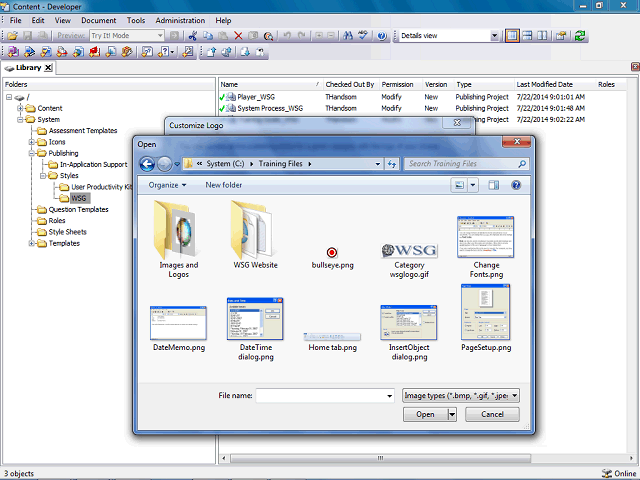Open the Image types filter dropdown

[515, 396]
